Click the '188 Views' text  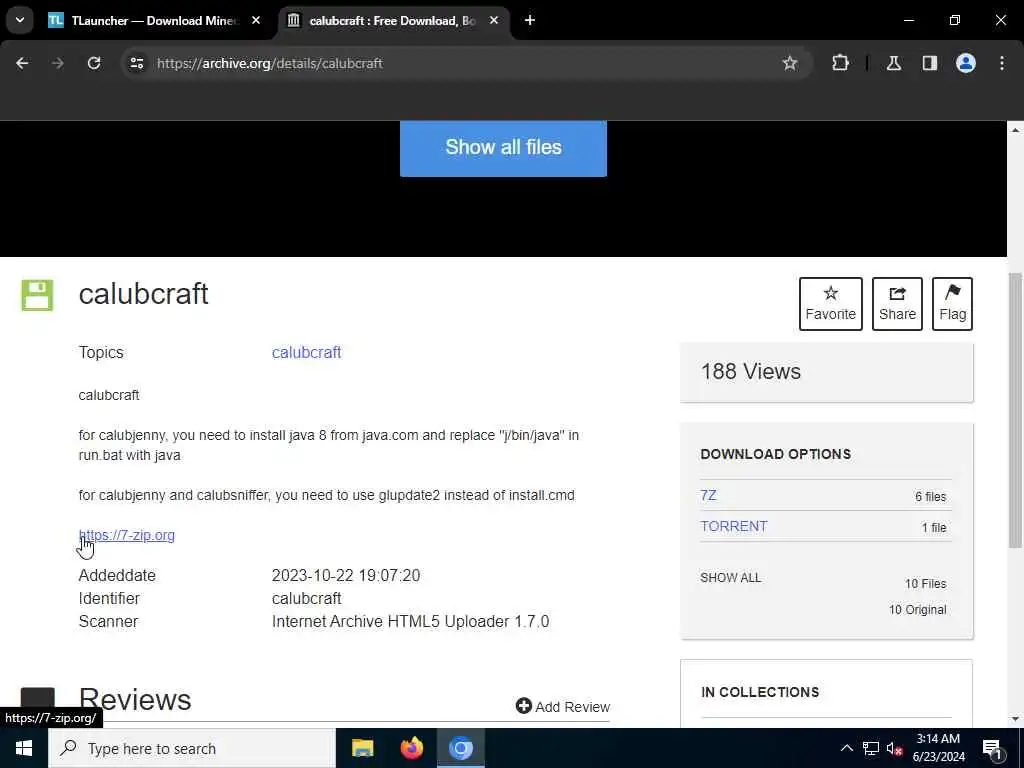coord(750,372)
